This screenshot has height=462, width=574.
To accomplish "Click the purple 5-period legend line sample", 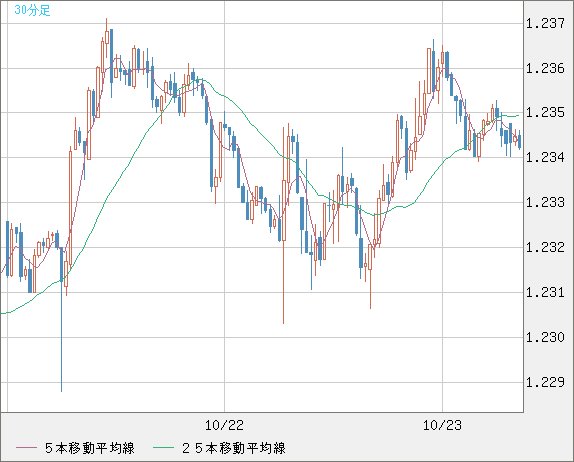I will [26, 448].
